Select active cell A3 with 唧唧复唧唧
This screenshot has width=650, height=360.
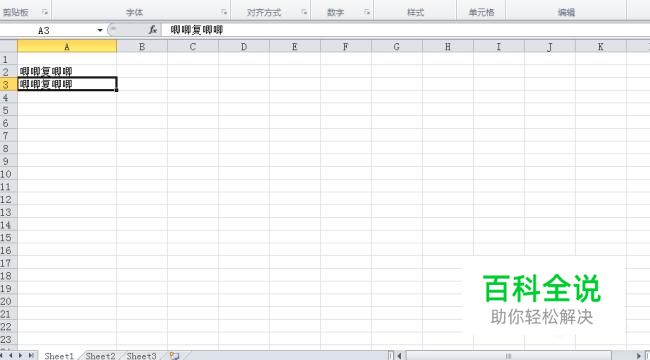(x=67, y=84)
